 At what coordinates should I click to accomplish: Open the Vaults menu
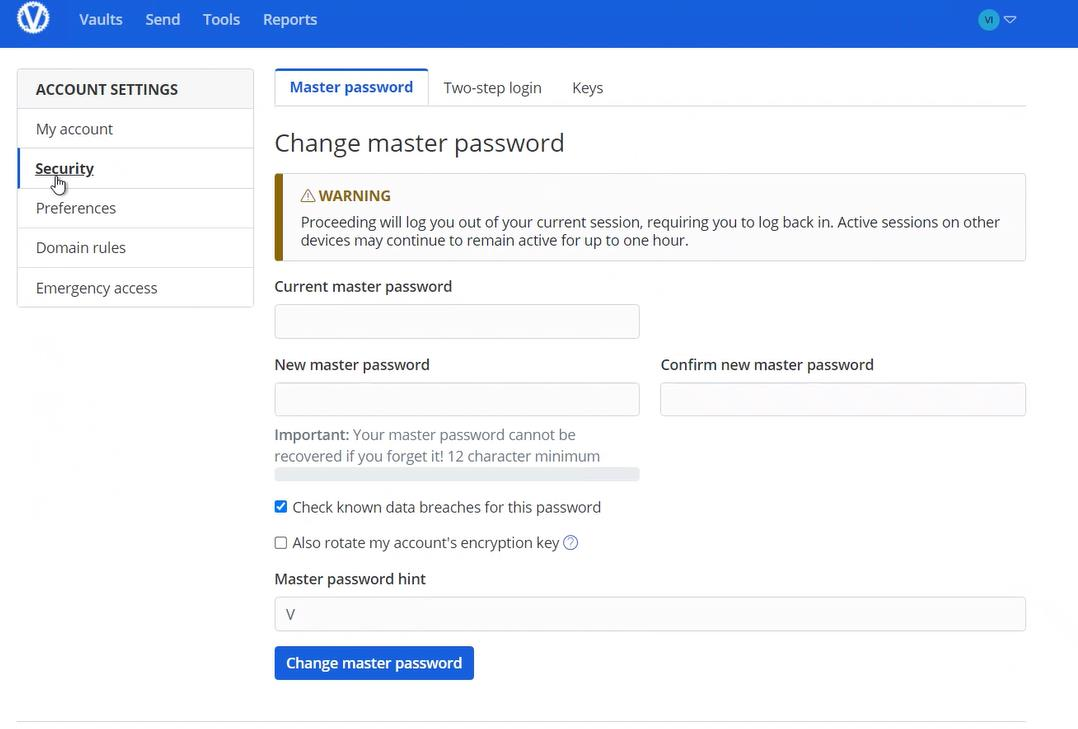pyautogui.click(x=101, y=19)
